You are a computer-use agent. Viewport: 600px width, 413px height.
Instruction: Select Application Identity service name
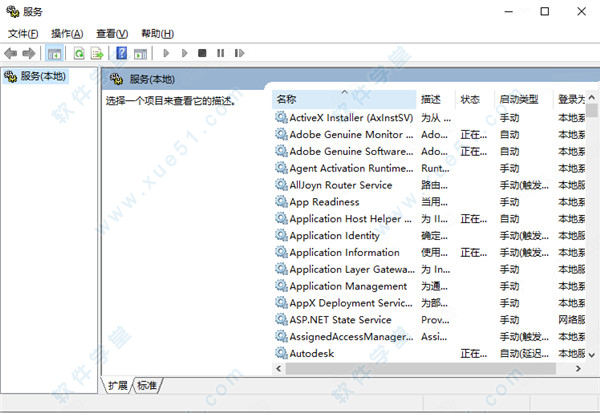tap(334, 235)
